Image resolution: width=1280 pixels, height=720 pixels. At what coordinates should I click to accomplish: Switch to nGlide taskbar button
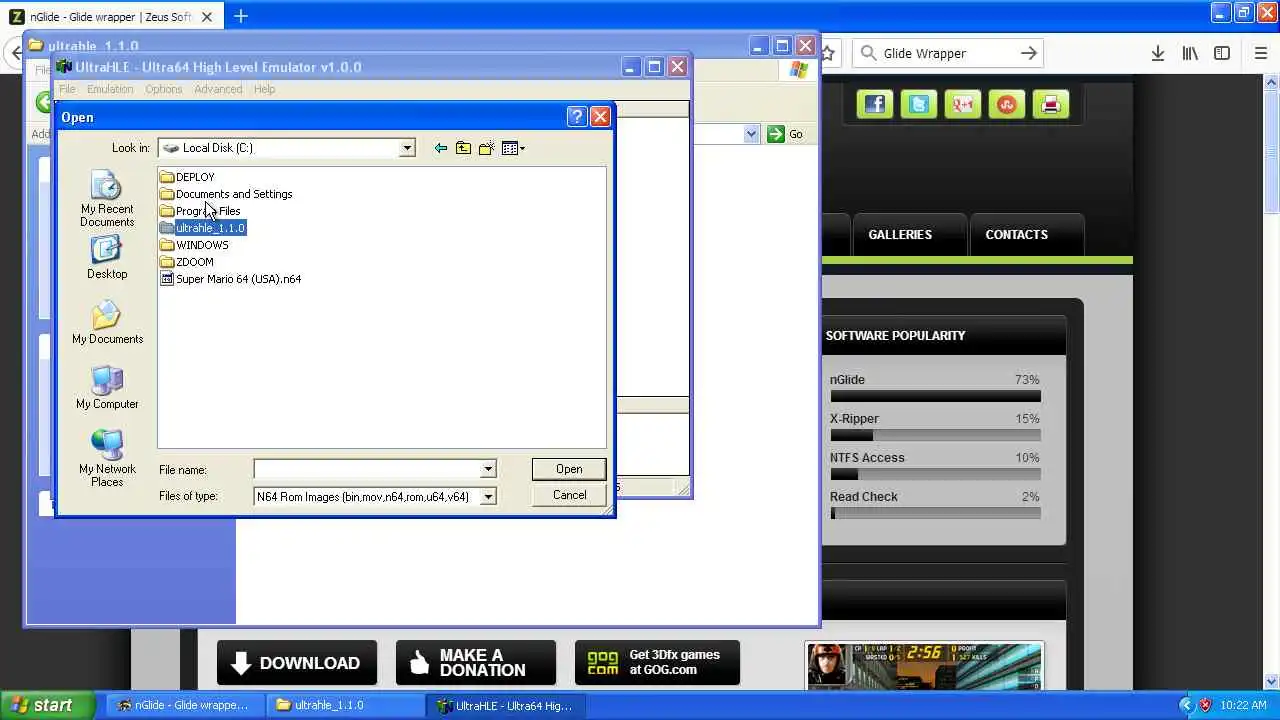184,705
